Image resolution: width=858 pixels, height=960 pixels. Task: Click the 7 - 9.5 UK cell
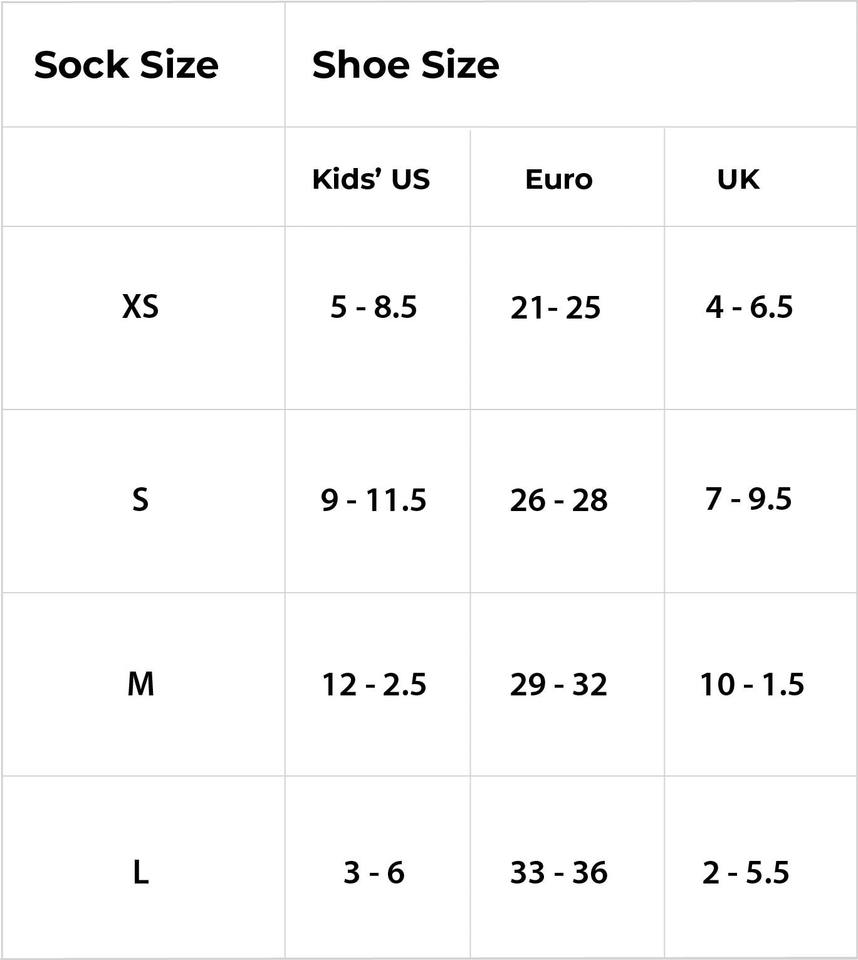(x=749, y=497)
